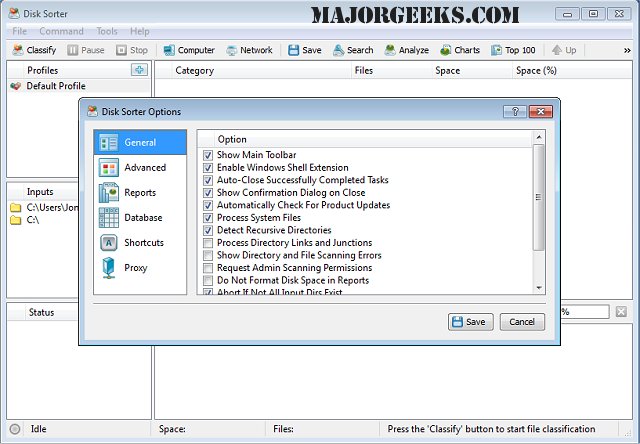Add a new profile with plus icon
Image resolution: width=640 pixels, height=444 pixels.
pyautogui.click(x=139, y=70)
